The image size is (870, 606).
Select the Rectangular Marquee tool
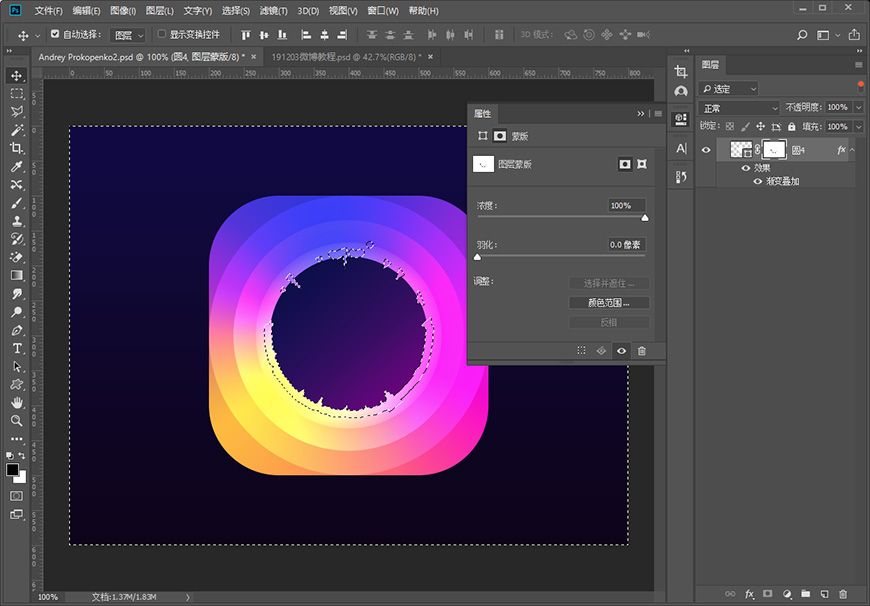[x=17, y=94]
